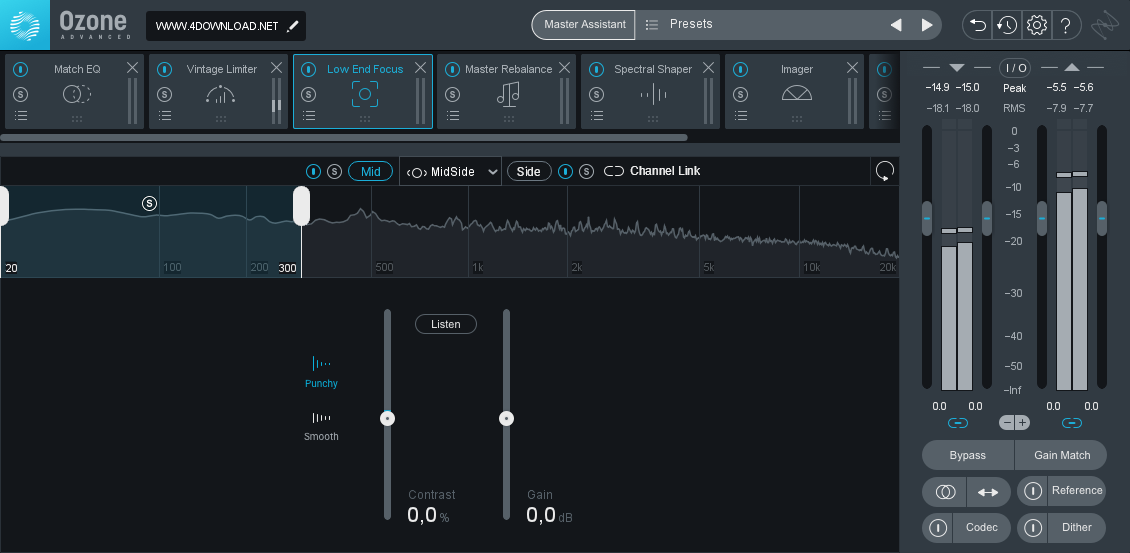Solo the Low End Focus module
This screenshot has height=553, width=1130.
click(308, 94)
